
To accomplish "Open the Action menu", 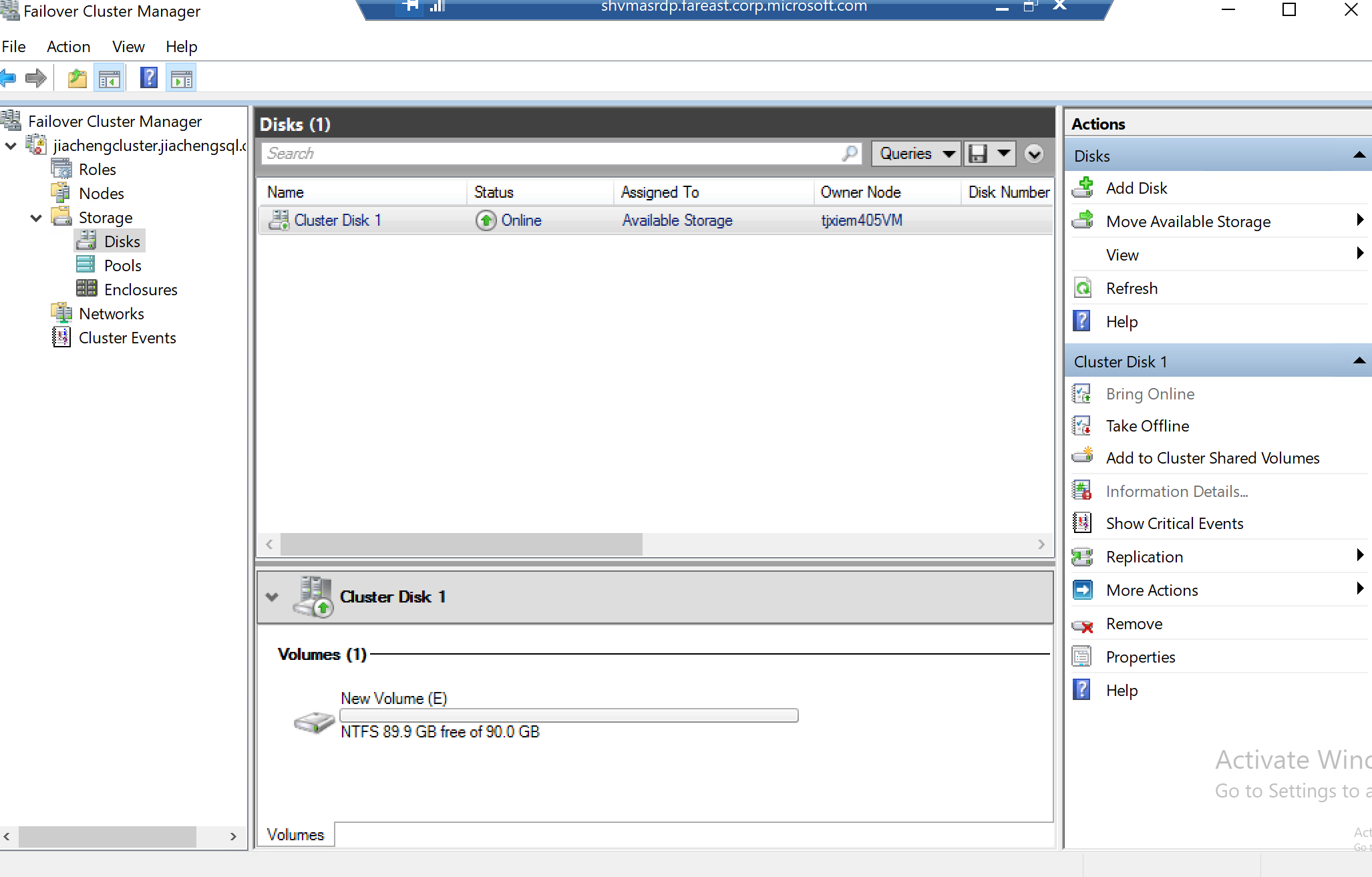I will 68,47.
